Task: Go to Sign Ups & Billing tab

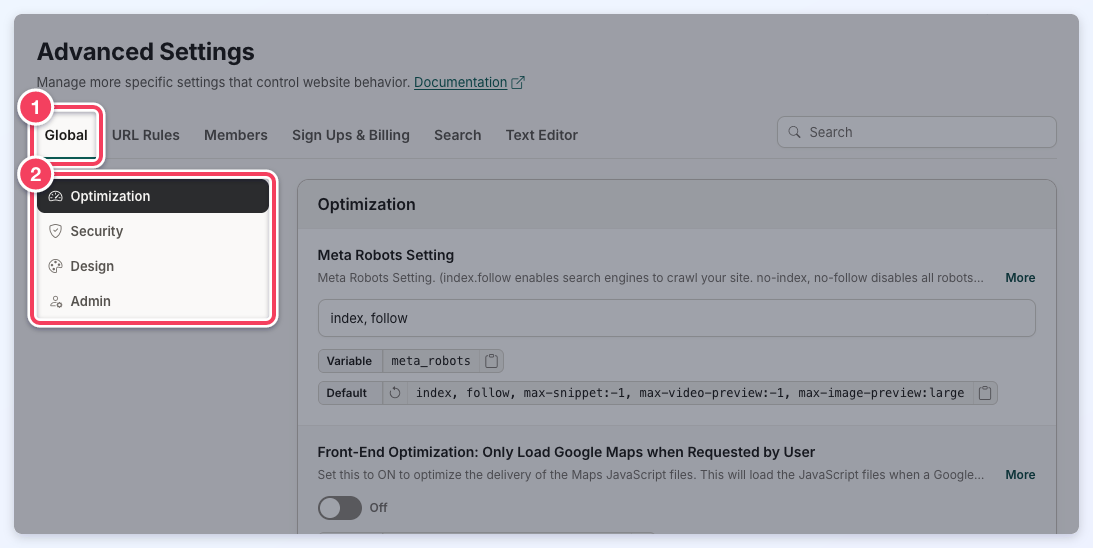Action: 351,135
